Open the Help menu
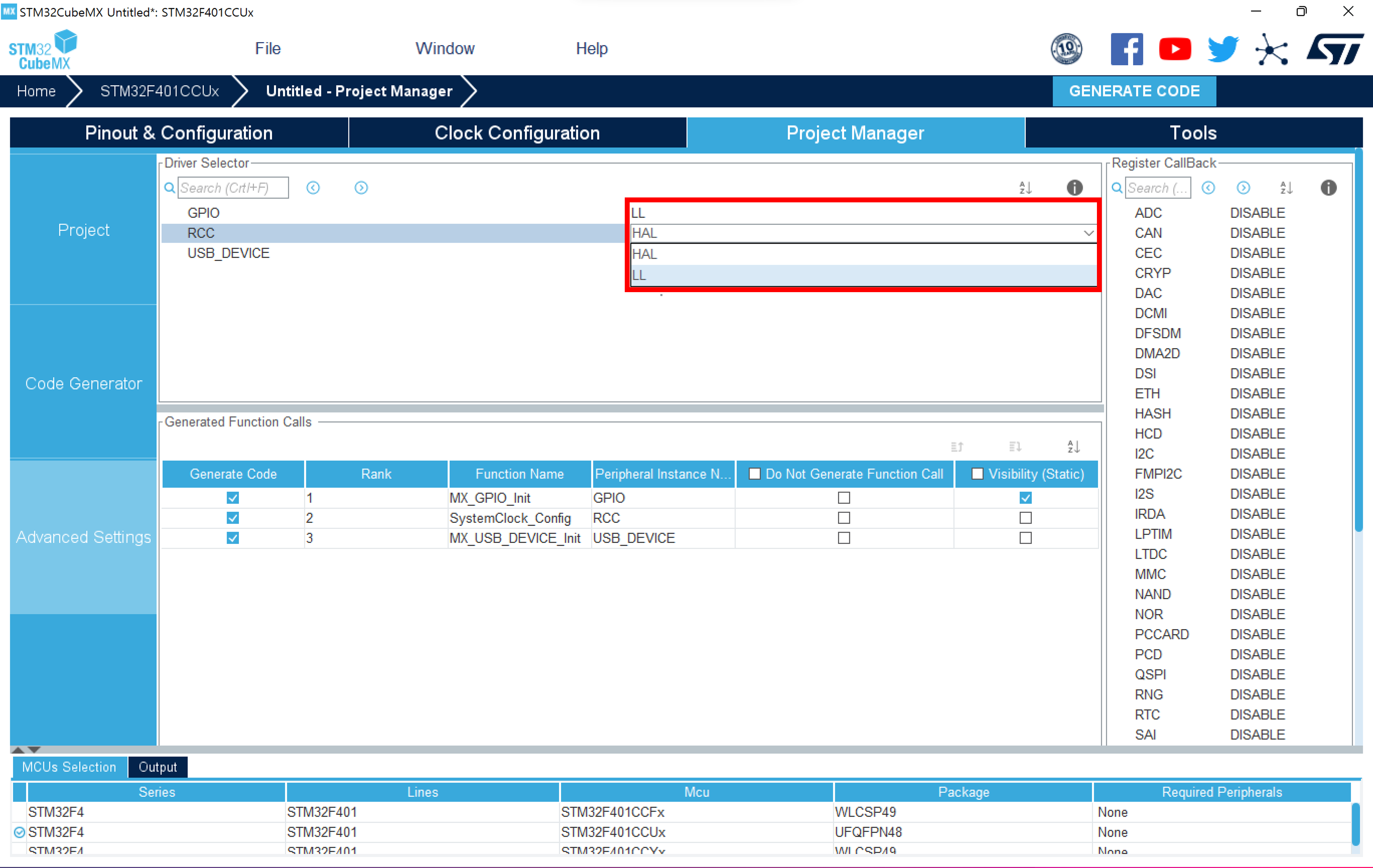The width and height of the screenshot is (1373, 868). (591, 48)
